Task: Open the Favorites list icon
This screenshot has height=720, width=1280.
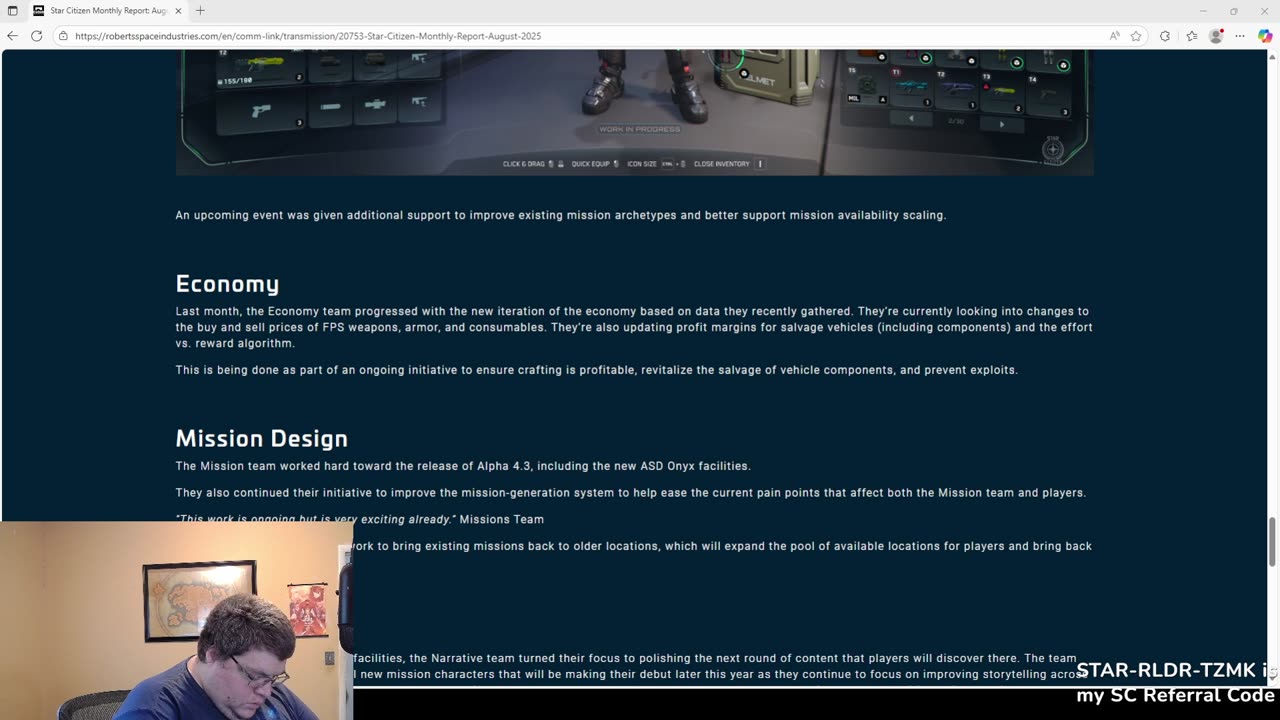Action: click(x=1191, y=36)
